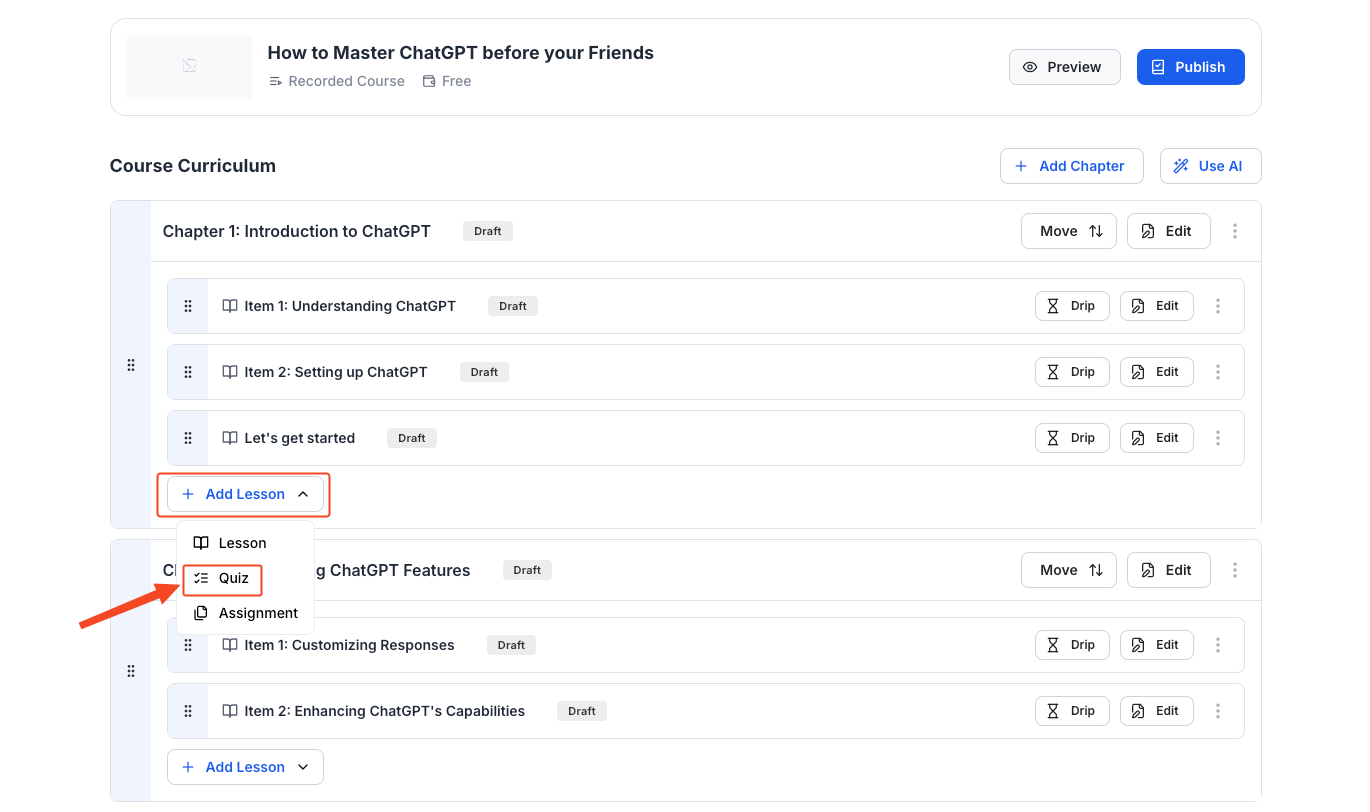Collapse the Add Lesson dropdown in Chapter 1
The width and height of the screenshot is (1370, 812).
(x=245, y=494)
